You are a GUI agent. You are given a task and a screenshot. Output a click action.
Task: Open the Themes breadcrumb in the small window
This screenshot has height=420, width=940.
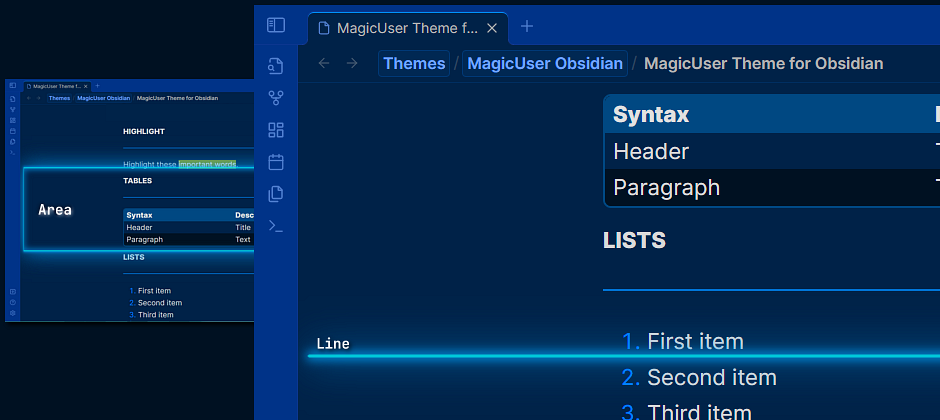59,98
